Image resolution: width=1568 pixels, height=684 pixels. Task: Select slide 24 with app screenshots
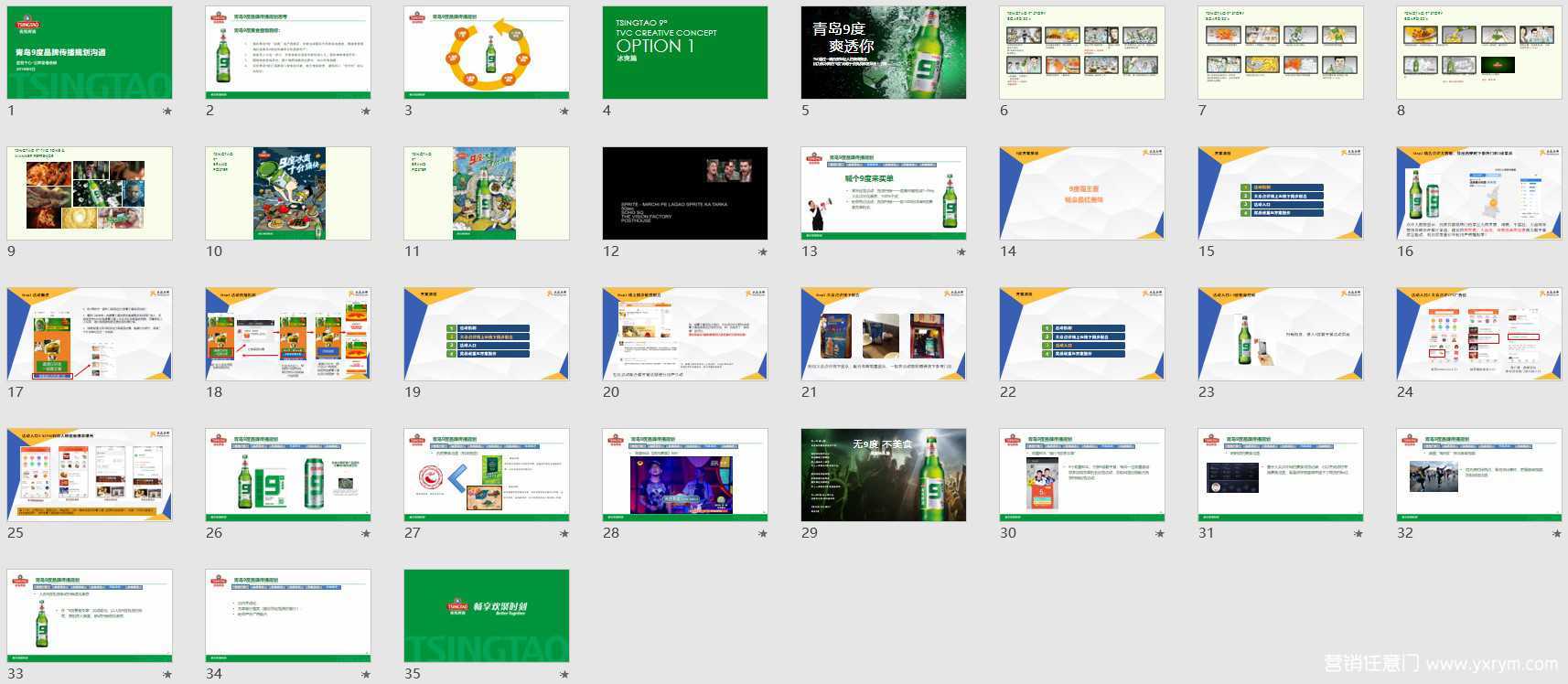1479,335
